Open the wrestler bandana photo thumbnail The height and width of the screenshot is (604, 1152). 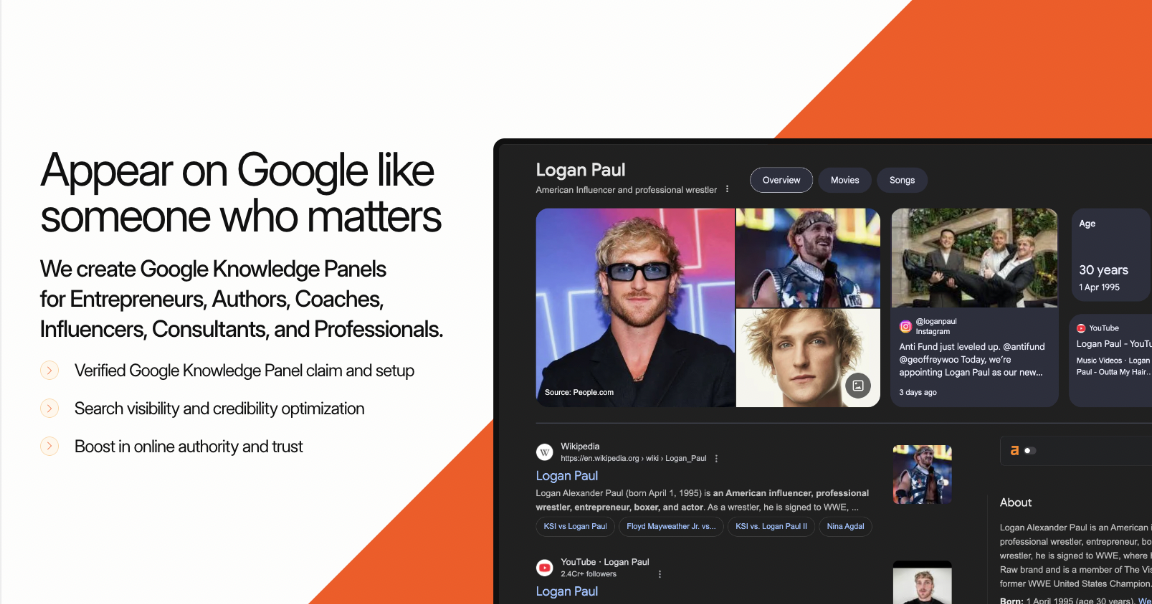pyautogui.click(x=808, y=257)
